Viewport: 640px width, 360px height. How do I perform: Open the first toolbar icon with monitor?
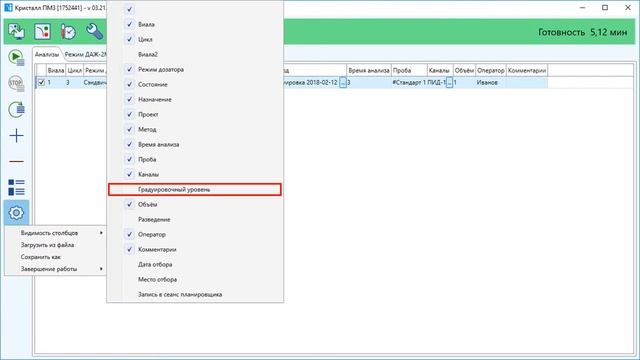16,31
